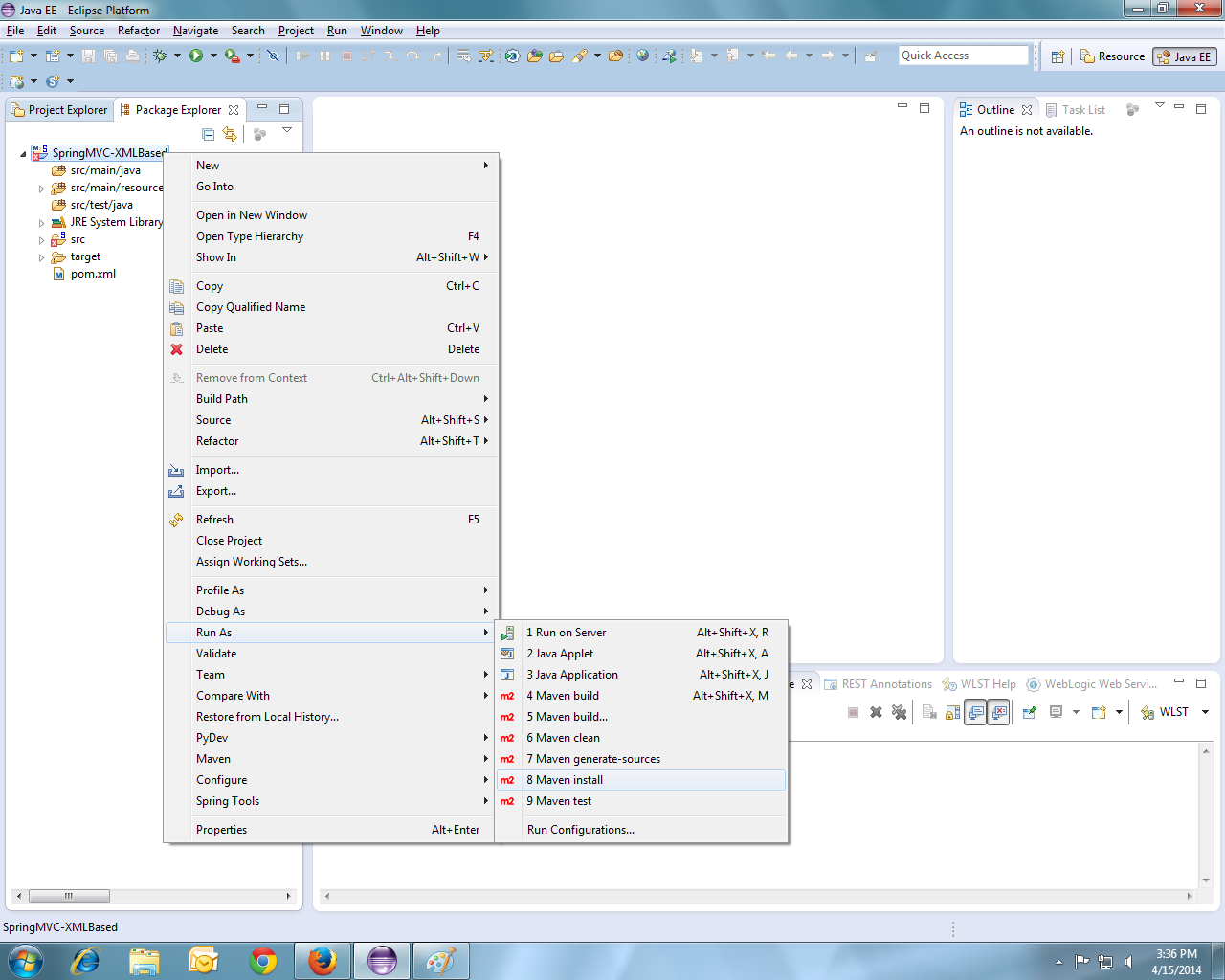
Task: Toggle show console when standard error changes
Action: (998, 712)
